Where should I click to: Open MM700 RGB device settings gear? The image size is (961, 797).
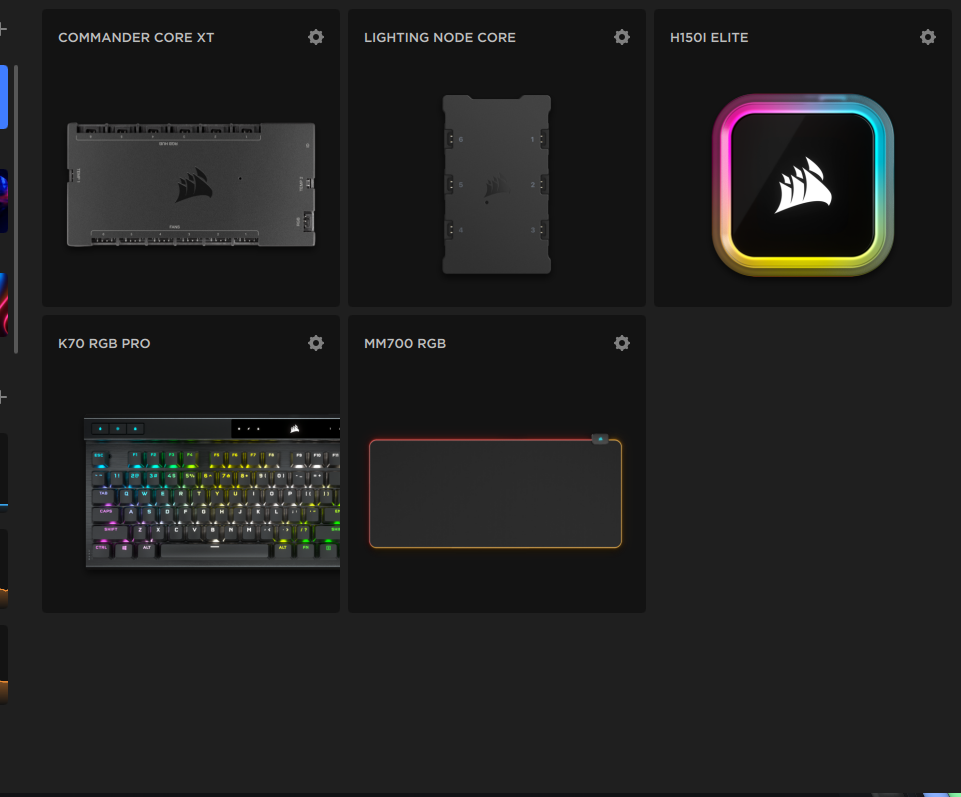pos(622,343)
